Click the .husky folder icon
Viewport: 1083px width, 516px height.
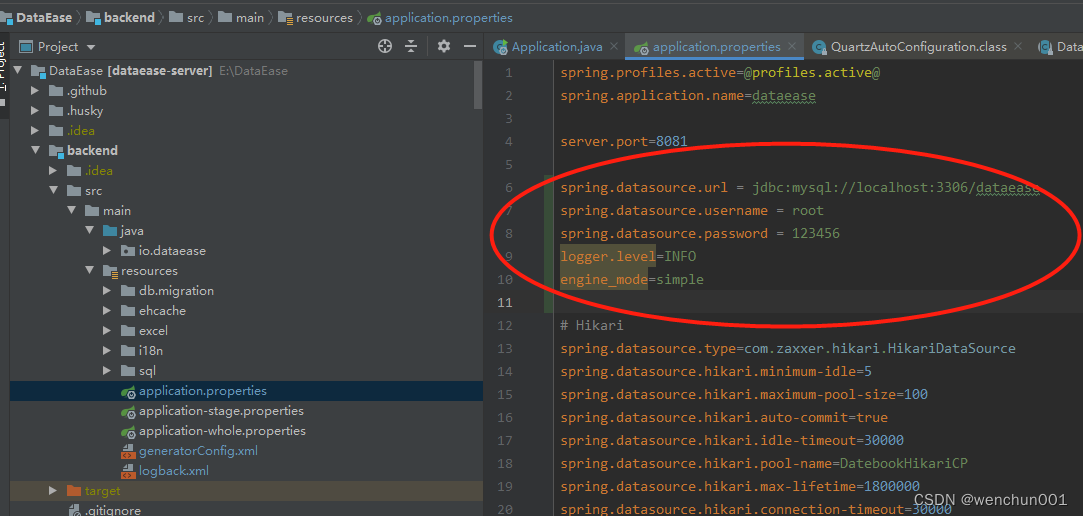pos(56,111)
